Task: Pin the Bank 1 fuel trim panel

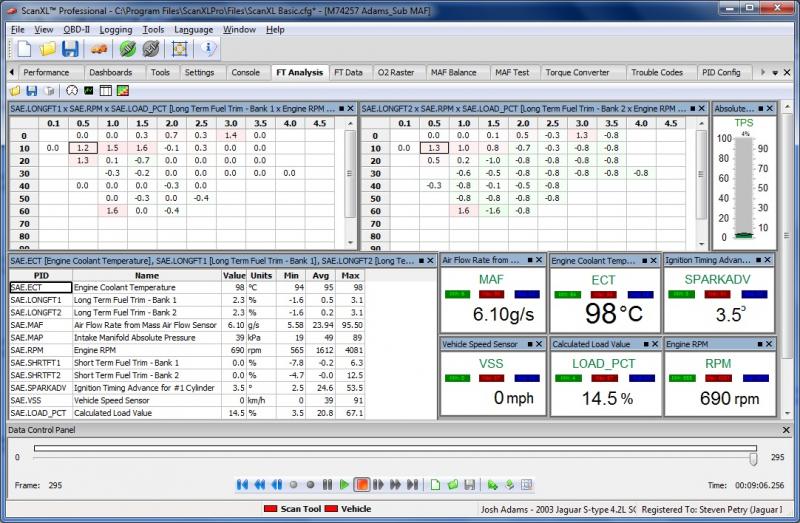Action: tap(341, 109)
